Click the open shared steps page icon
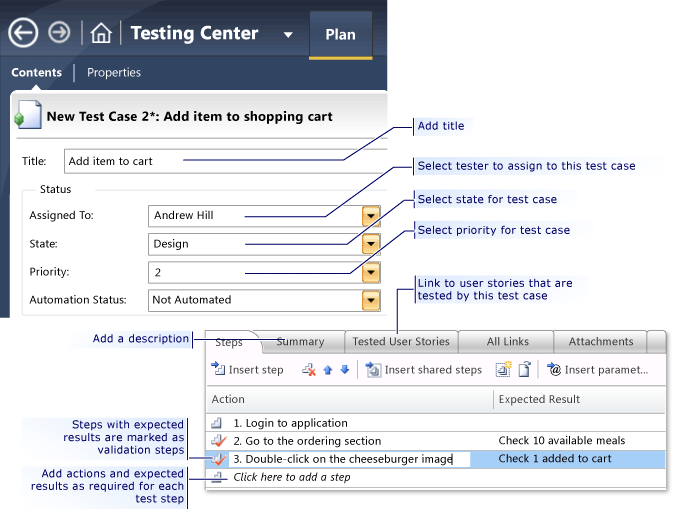Screen dimensions: 674x511 coord(524,369)
